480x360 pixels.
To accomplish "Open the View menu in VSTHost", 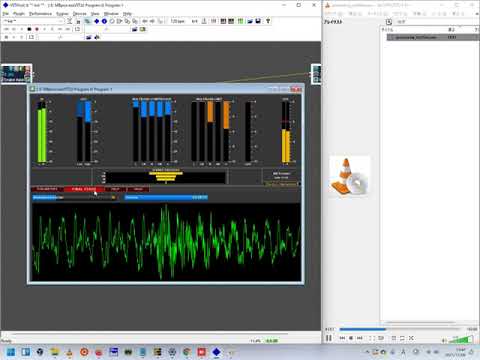I will coord(95,14).
